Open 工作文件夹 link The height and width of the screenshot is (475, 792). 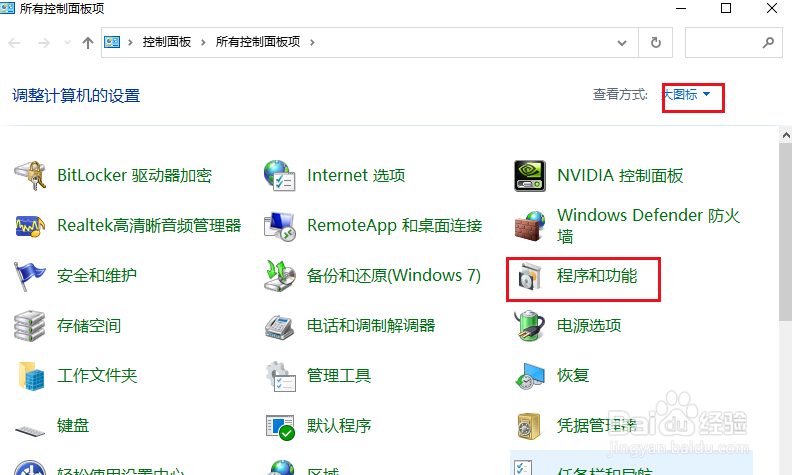pos(97,375)
